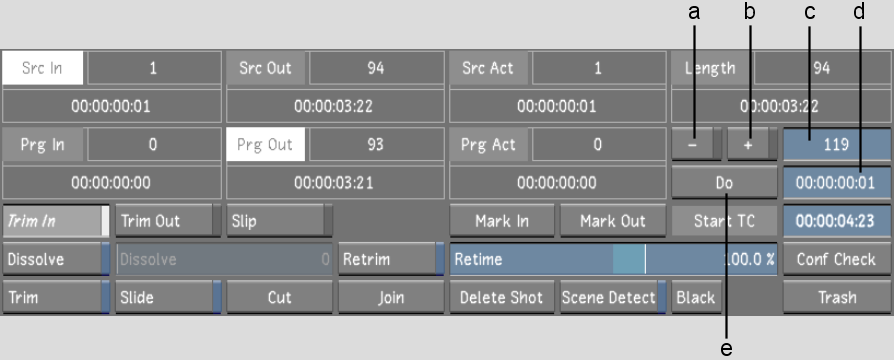Click the Mark In button

502,221
